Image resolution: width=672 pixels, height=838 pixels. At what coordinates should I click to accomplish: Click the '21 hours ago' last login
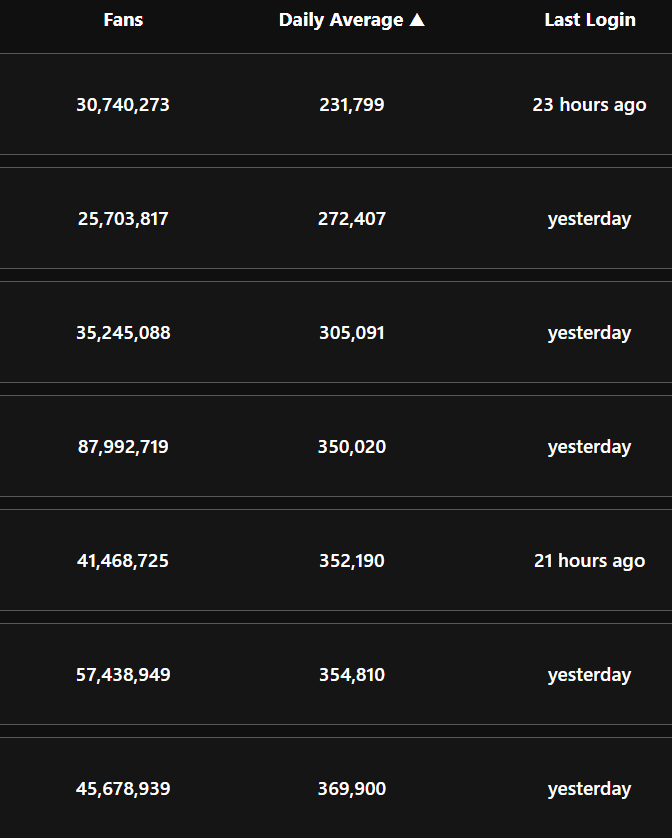(589, 560)
